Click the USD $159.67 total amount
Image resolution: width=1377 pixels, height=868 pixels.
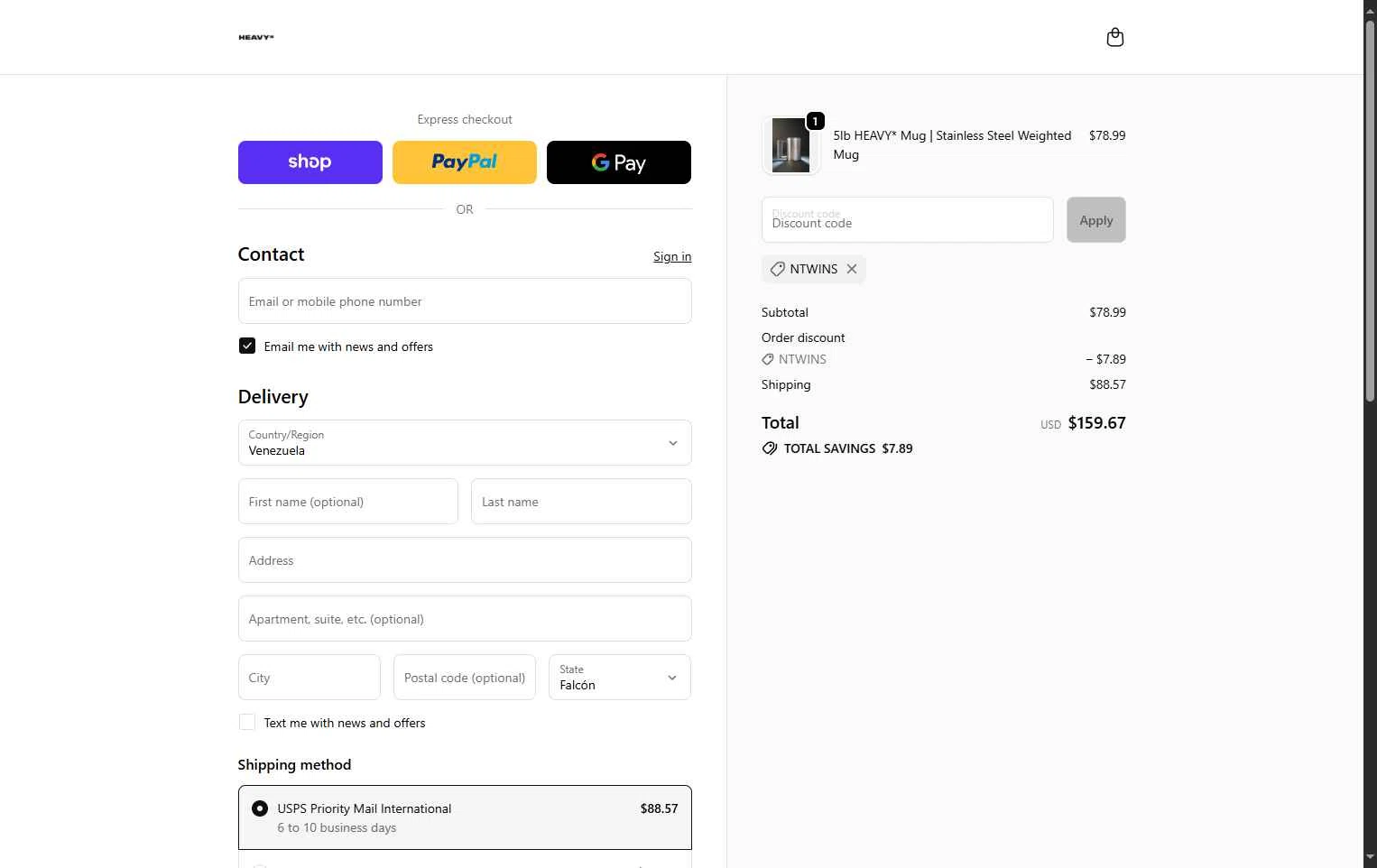pos(1083,423)
